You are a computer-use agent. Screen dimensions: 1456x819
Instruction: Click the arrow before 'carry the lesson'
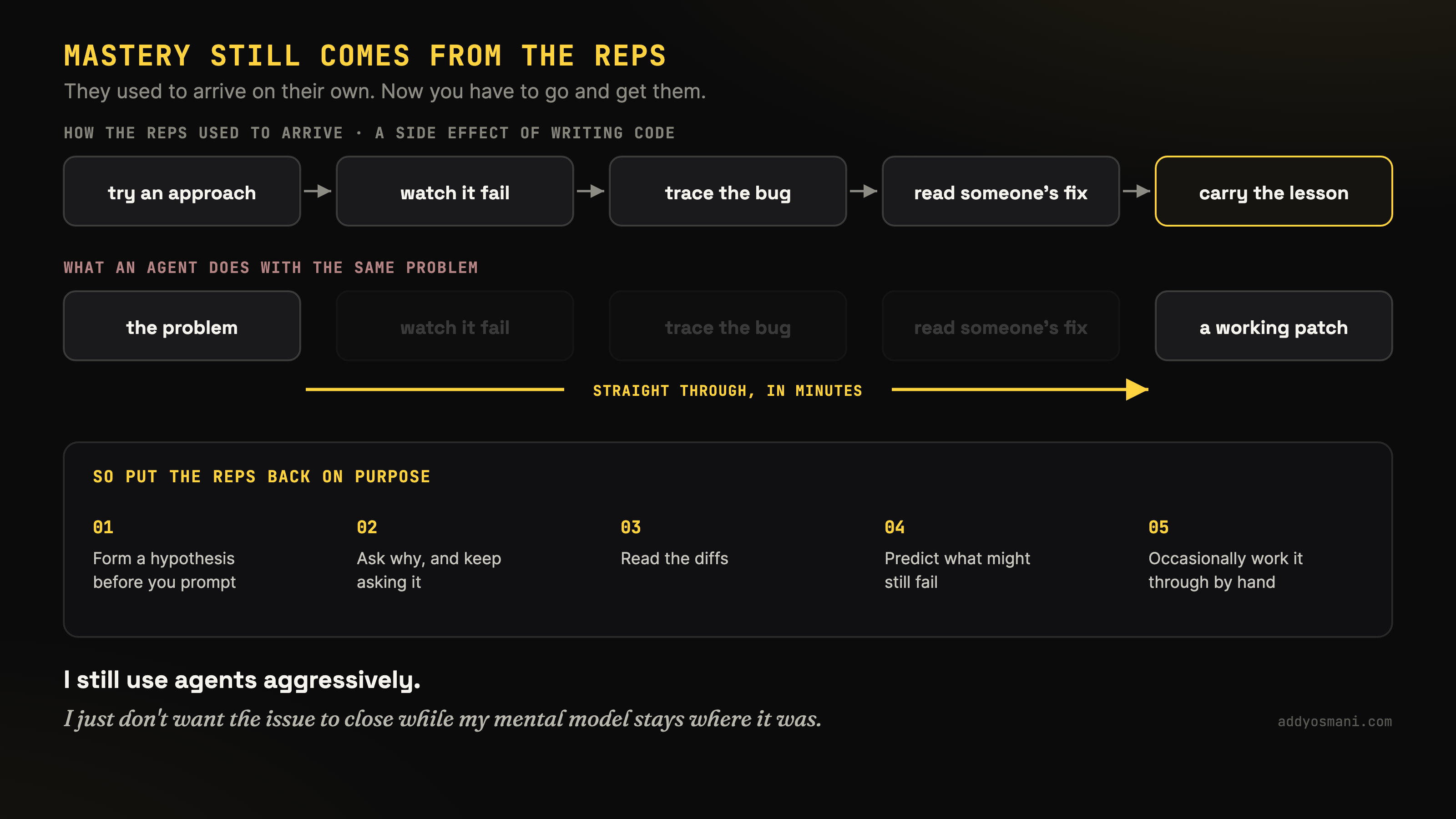(1137, 191)
